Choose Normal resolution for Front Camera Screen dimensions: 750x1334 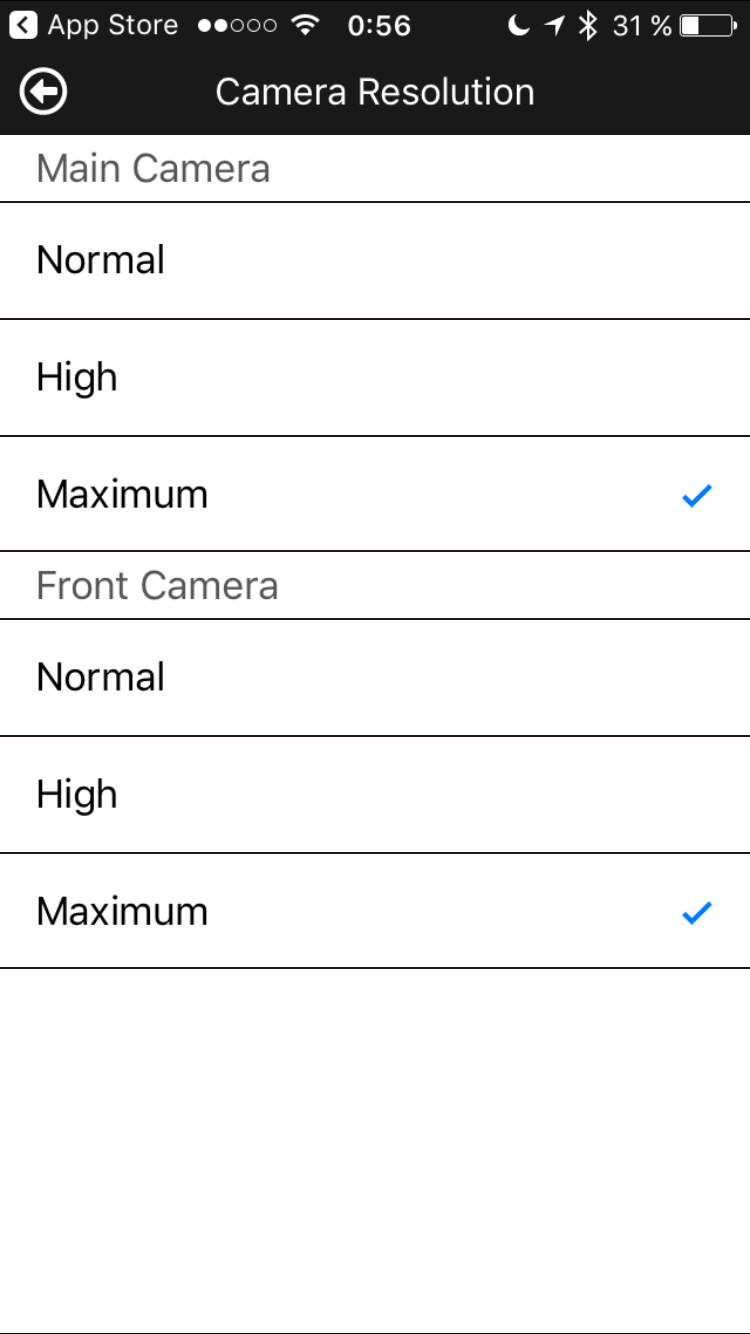tap(375, 678)
